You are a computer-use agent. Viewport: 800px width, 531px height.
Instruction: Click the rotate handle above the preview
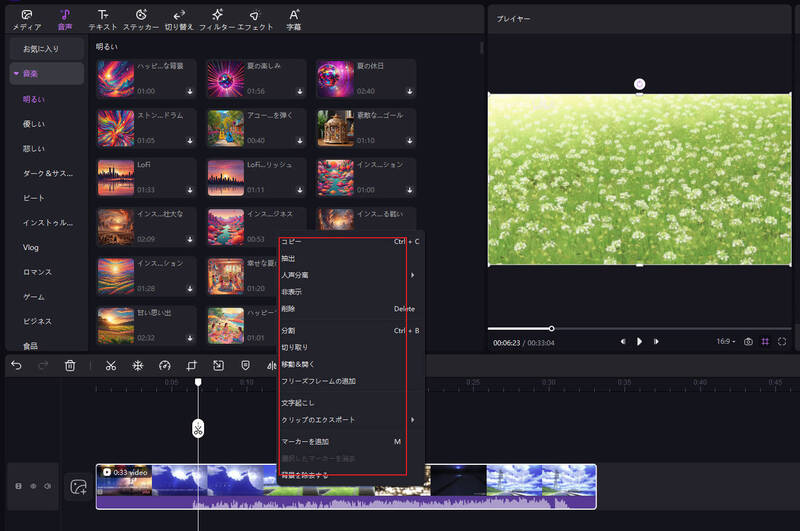click(x=639, y=84)
